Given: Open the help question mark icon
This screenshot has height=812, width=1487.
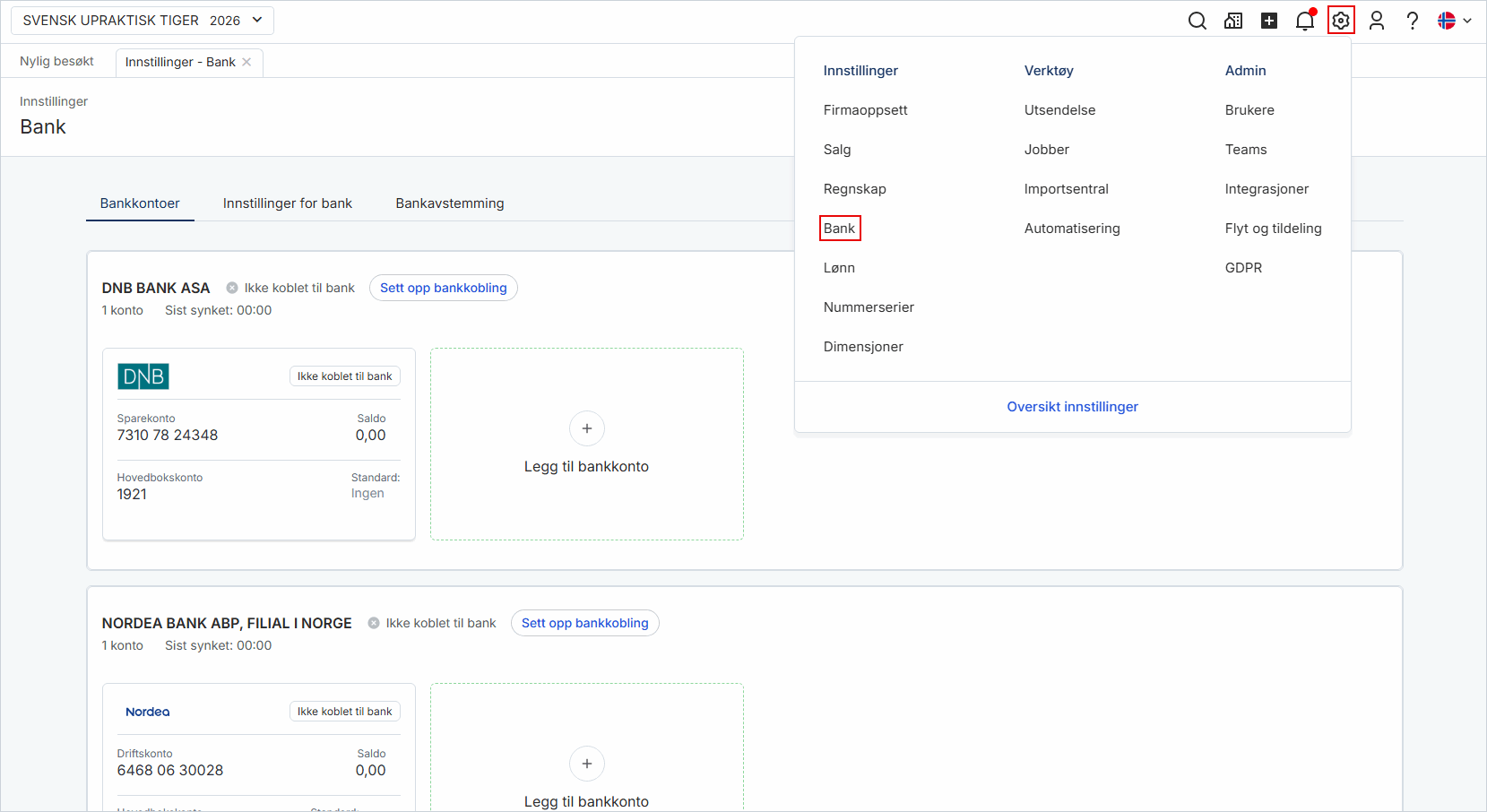Looking at the screenshot, I should coord(1413,21).
